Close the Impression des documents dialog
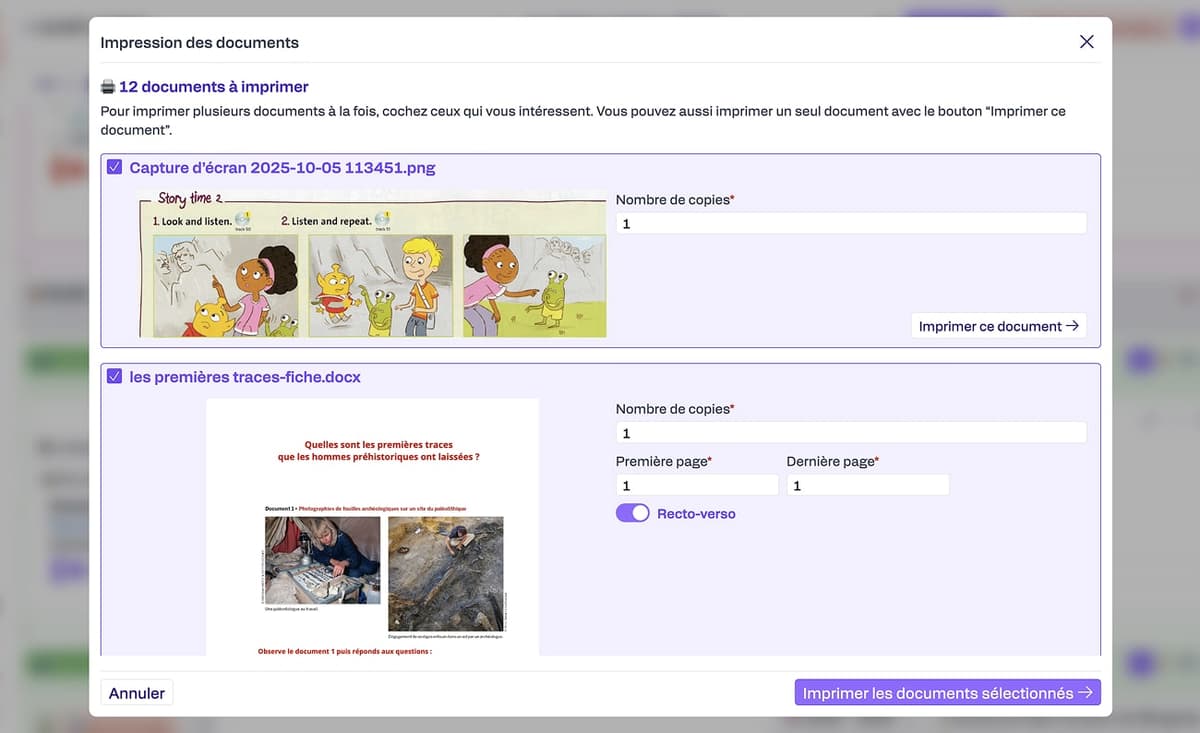The height and width of the screenshot is (733, 1200). (1086, 42)
